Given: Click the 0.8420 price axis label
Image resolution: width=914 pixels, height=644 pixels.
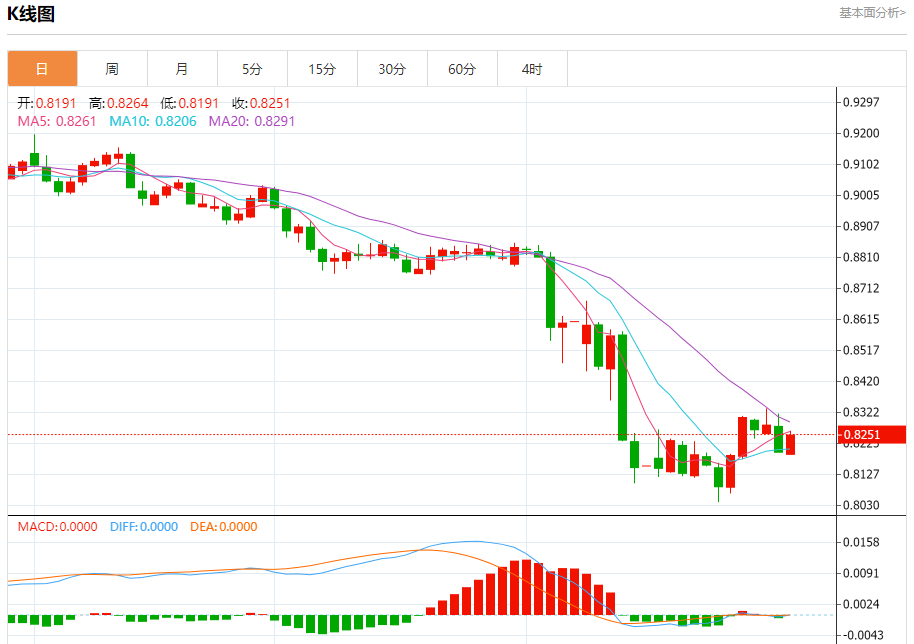Looking at the screenshot, I should point(861,382).
